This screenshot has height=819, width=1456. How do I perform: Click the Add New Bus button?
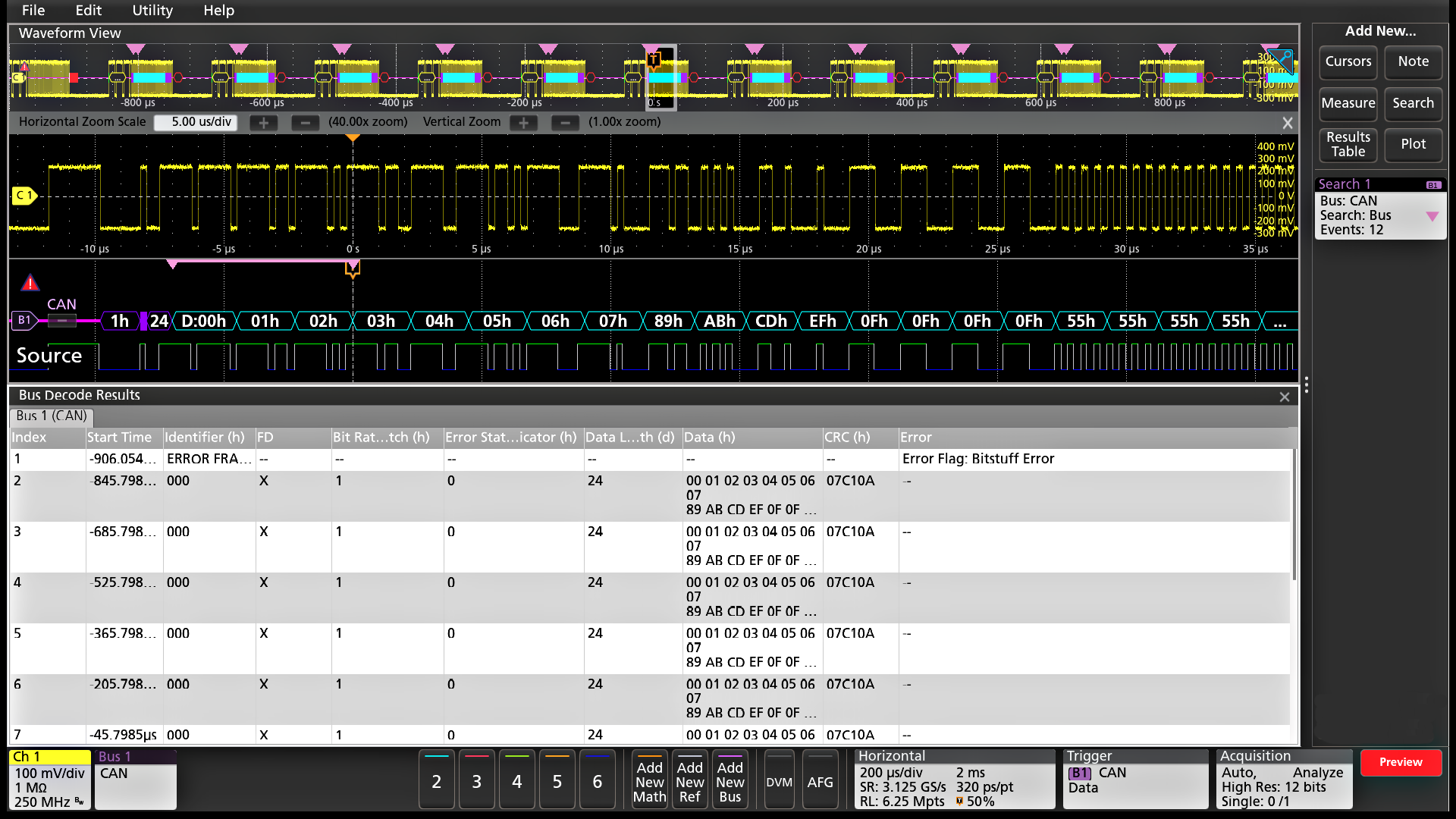coord(730,781)
